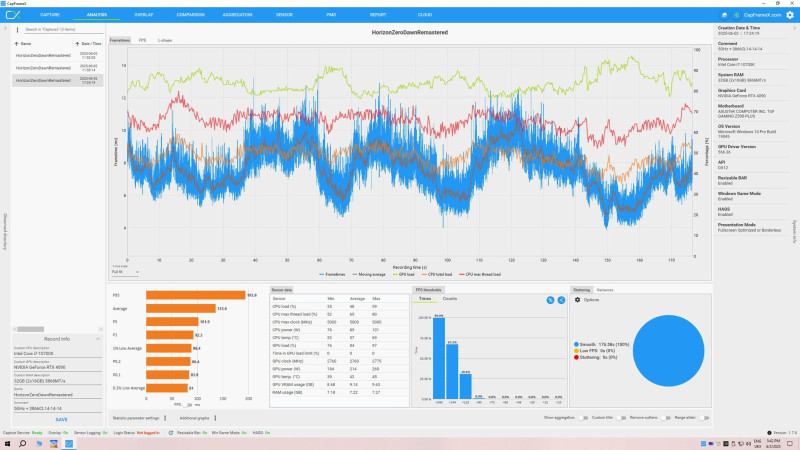Select the Frametimes graph tab
This screenshot has width=800, height=450.
(x=120, y=40)
